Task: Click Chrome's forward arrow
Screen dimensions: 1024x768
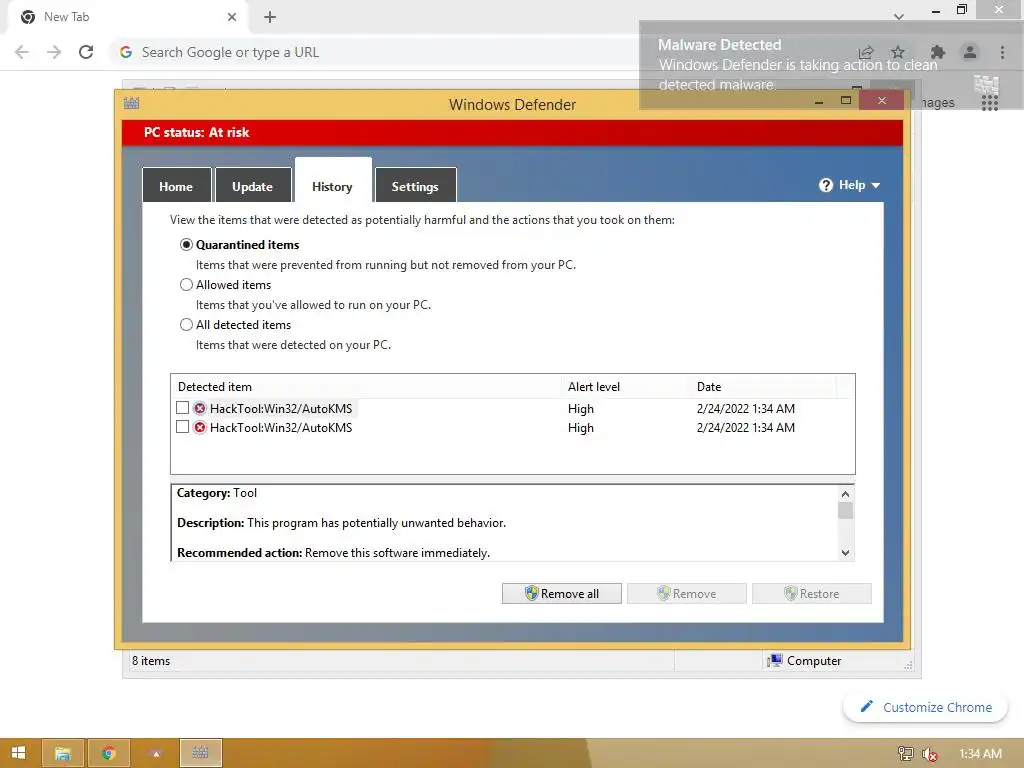Action: pyautogui.click(x=54, y=52)
